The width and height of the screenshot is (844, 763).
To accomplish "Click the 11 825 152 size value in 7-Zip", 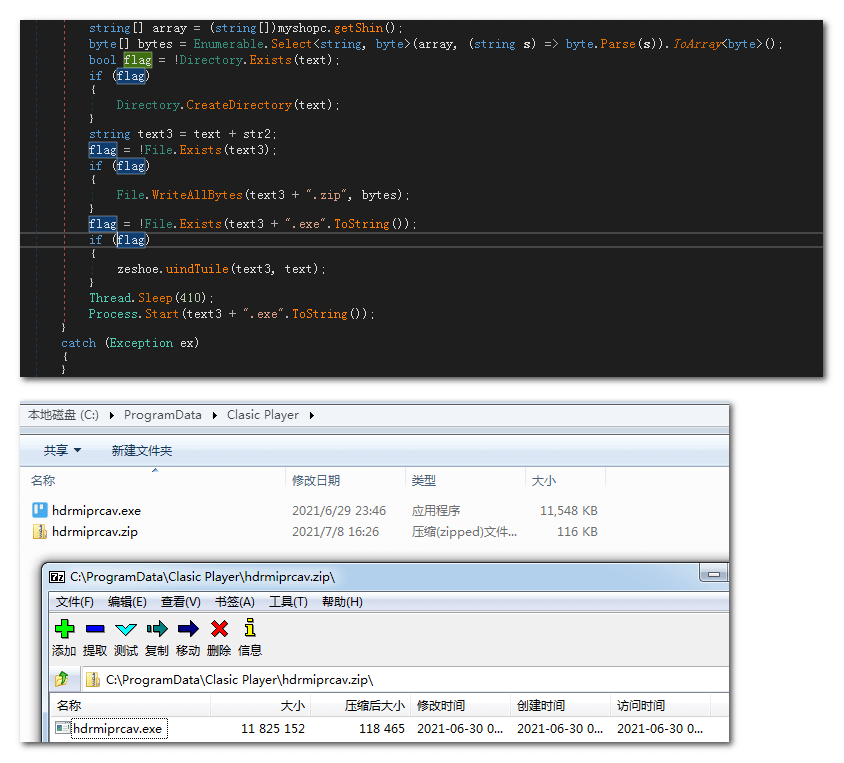I will (273, 729).
